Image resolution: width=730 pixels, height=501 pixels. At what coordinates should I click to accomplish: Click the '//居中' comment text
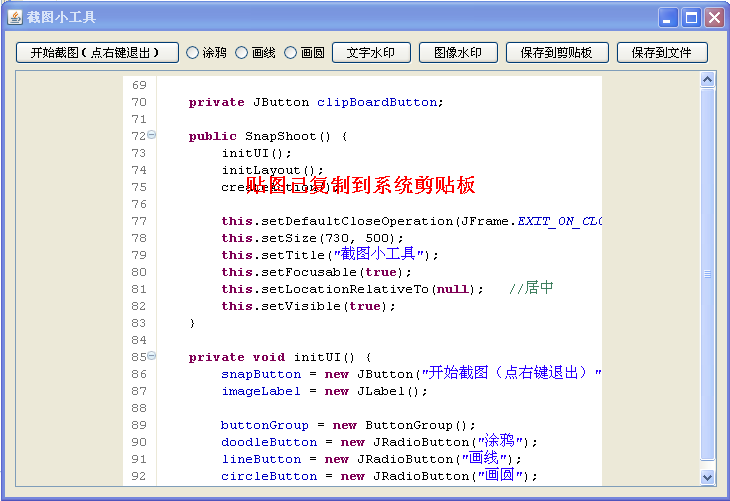[x=531, y=288]
